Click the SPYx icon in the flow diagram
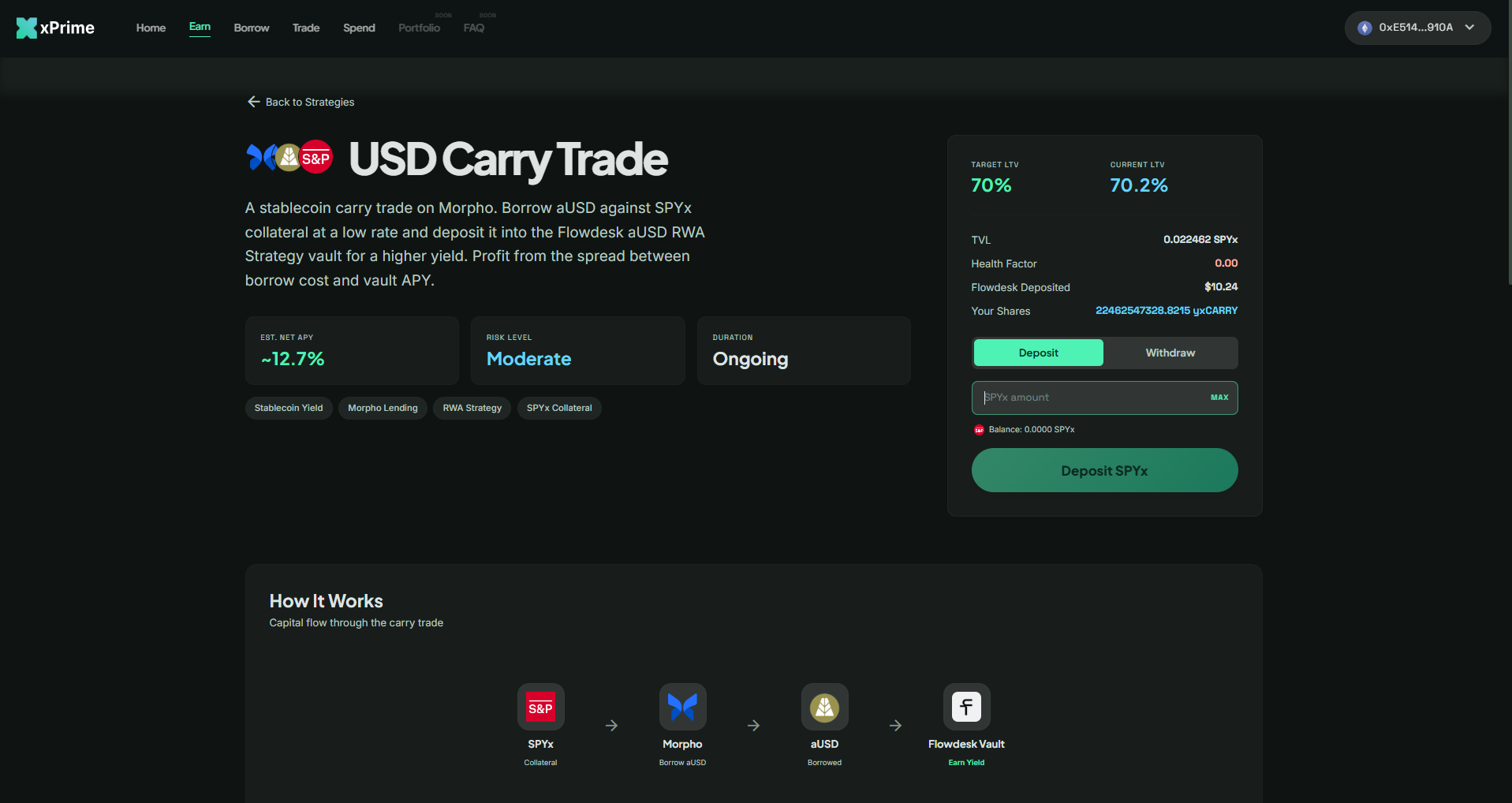This screenshot has width=1512, height=803. click(540, 707)
